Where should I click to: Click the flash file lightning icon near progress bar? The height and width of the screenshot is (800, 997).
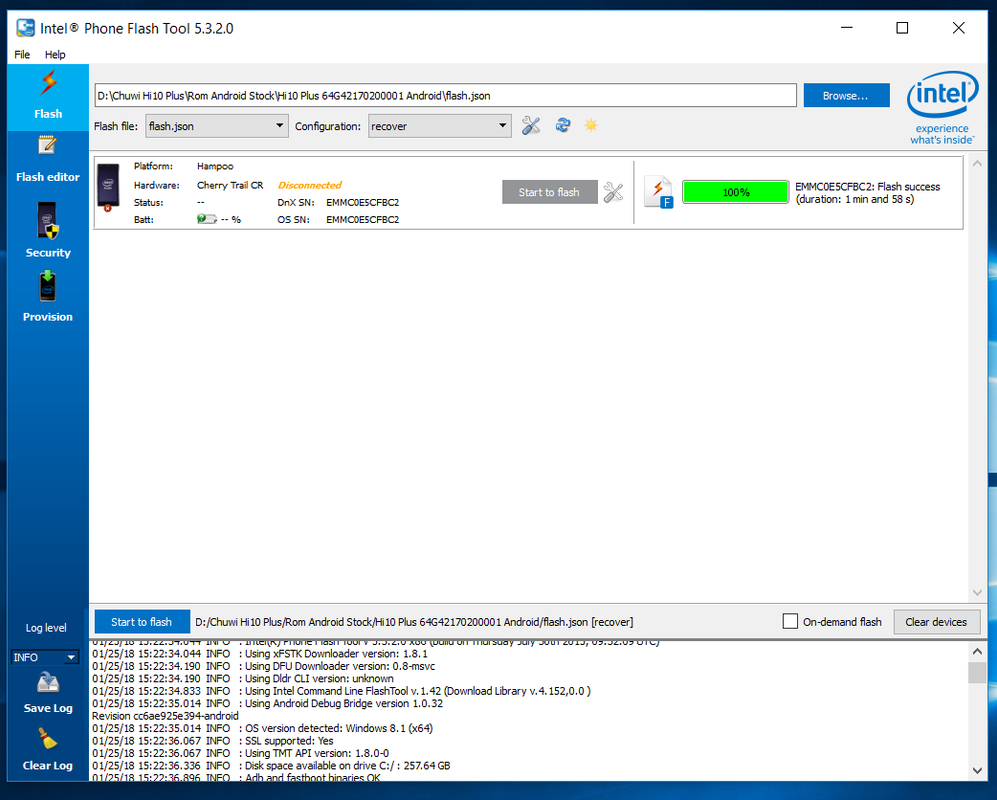659,192
